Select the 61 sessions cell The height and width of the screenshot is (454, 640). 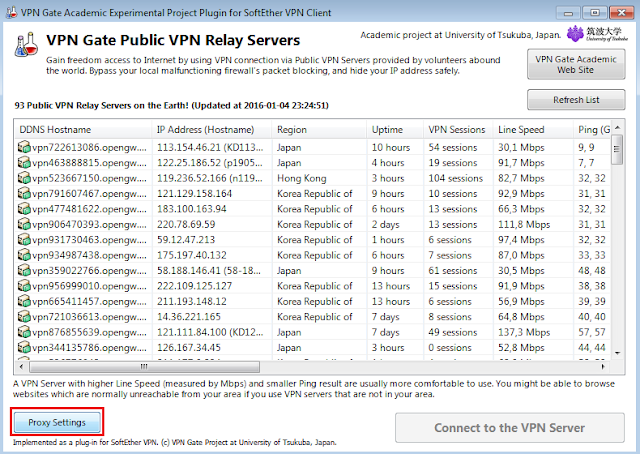click(x=453, y=271)
